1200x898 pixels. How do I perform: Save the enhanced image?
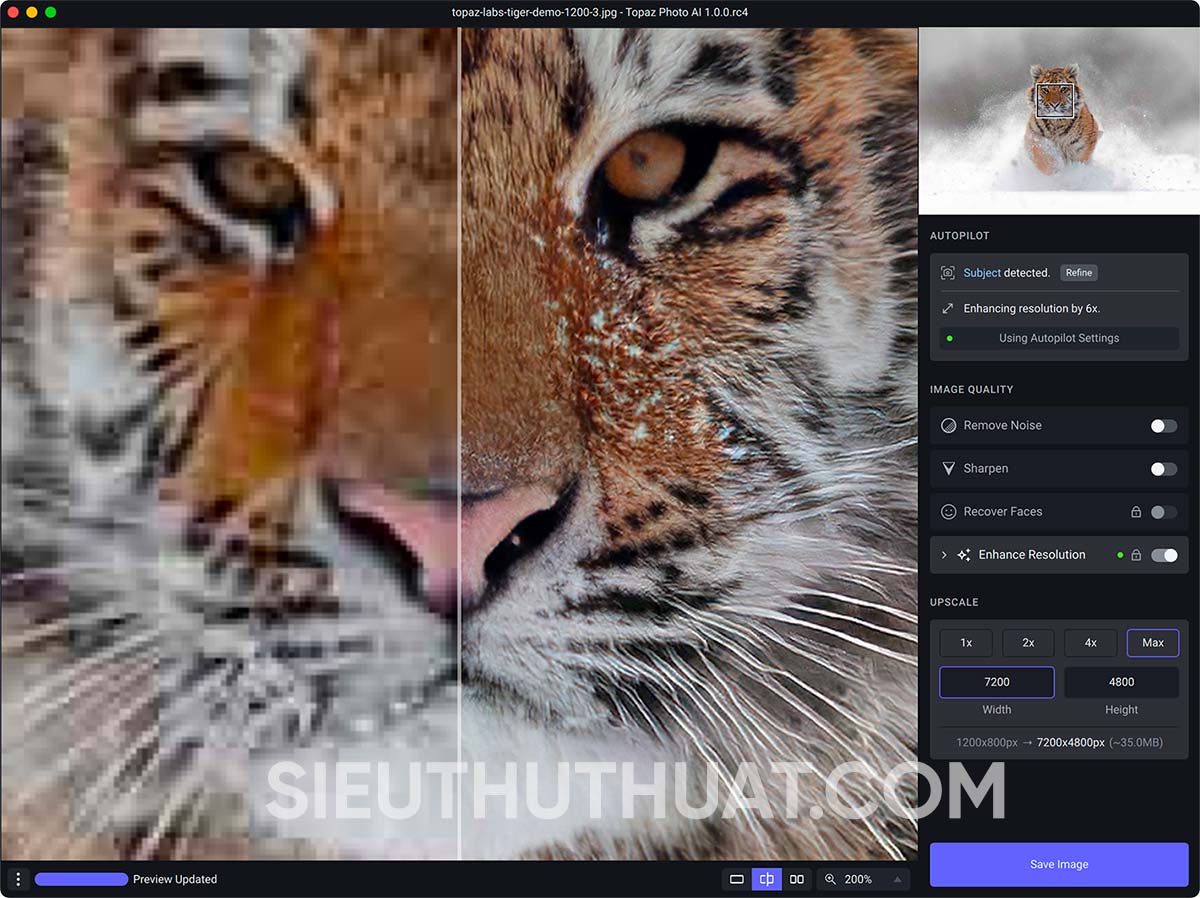[x=1059, y=864]
